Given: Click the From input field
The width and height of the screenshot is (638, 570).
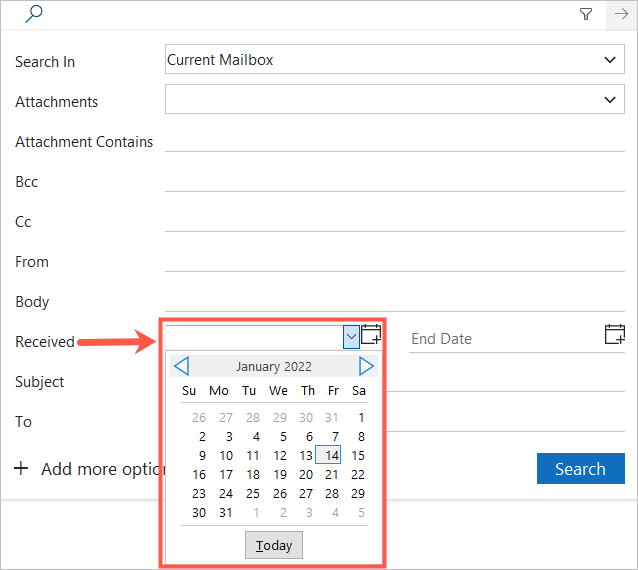Looking at the screenshot, I should [x=394, y=261].
